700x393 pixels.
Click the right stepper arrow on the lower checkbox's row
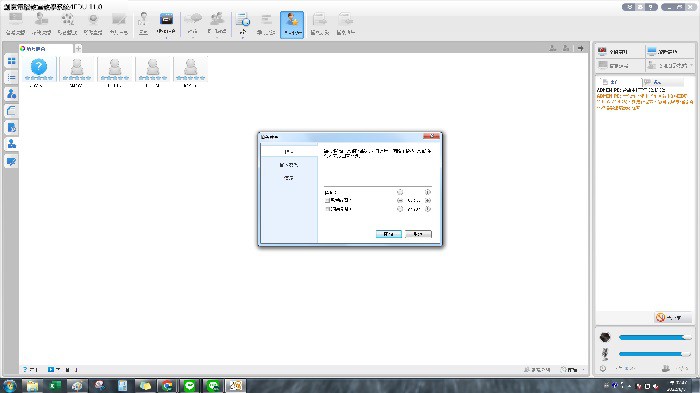428,209
